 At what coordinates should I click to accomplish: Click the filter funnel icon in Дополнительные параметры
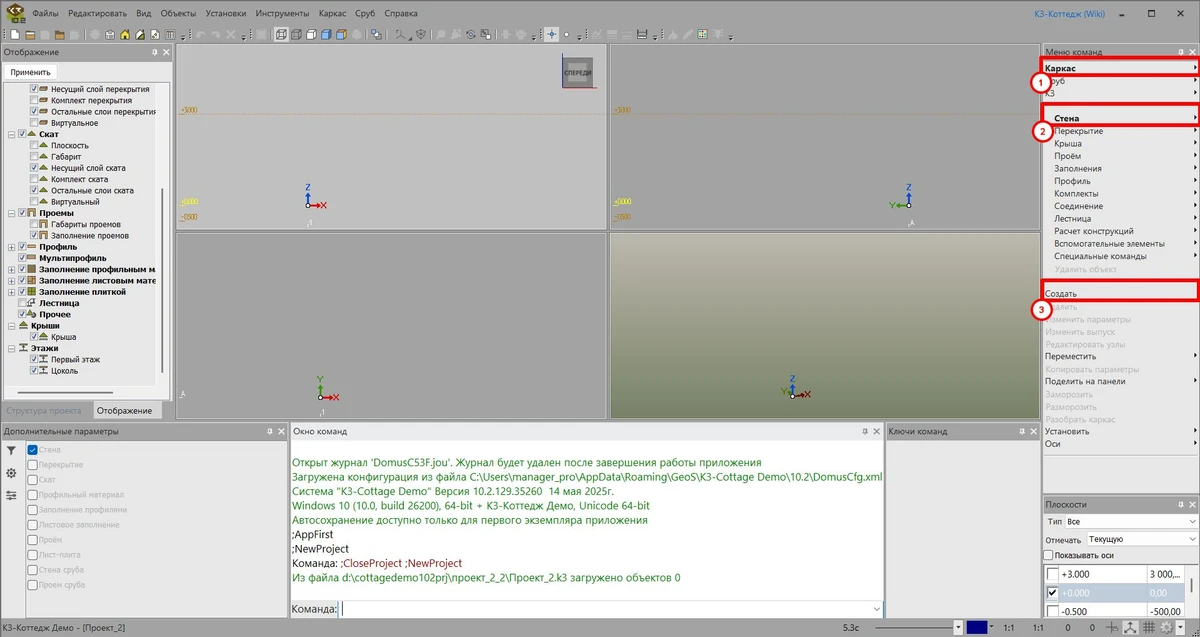pos(11,451)
